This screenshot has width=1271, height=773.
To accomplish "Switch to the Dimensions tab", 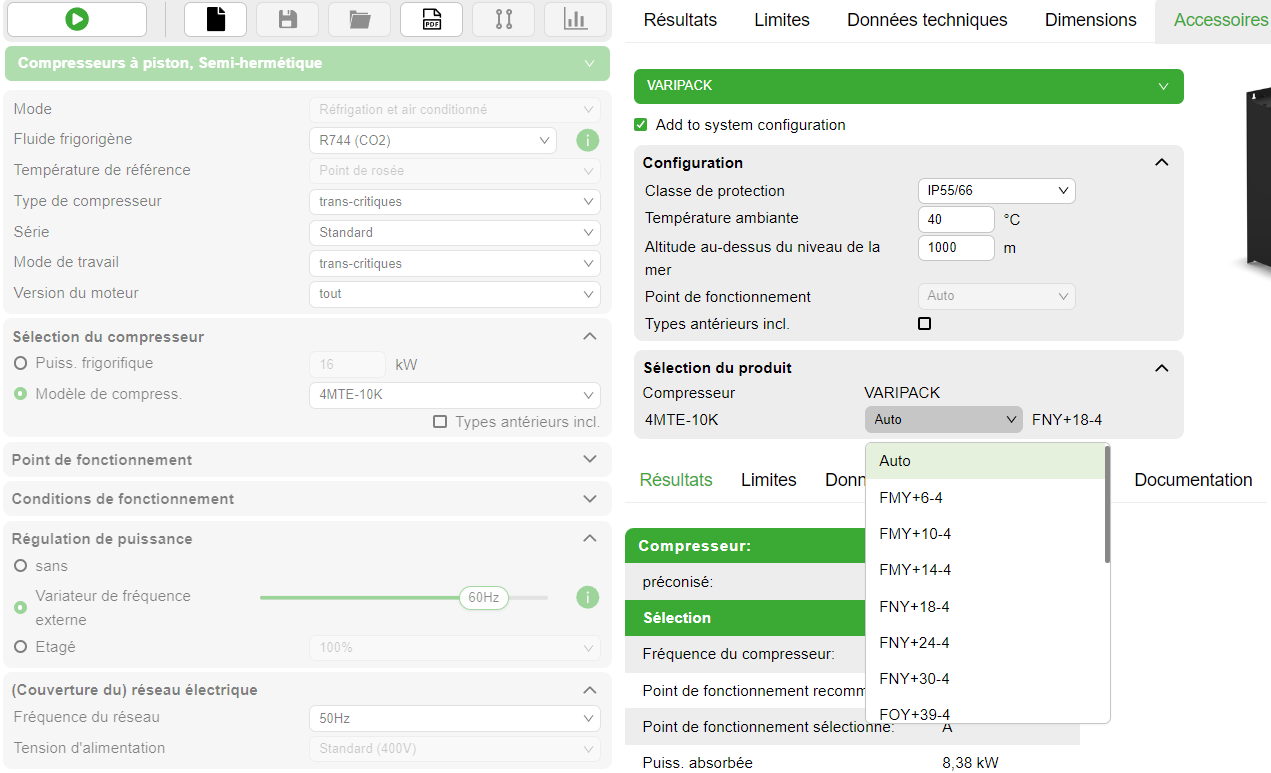I will point(1089,19).
